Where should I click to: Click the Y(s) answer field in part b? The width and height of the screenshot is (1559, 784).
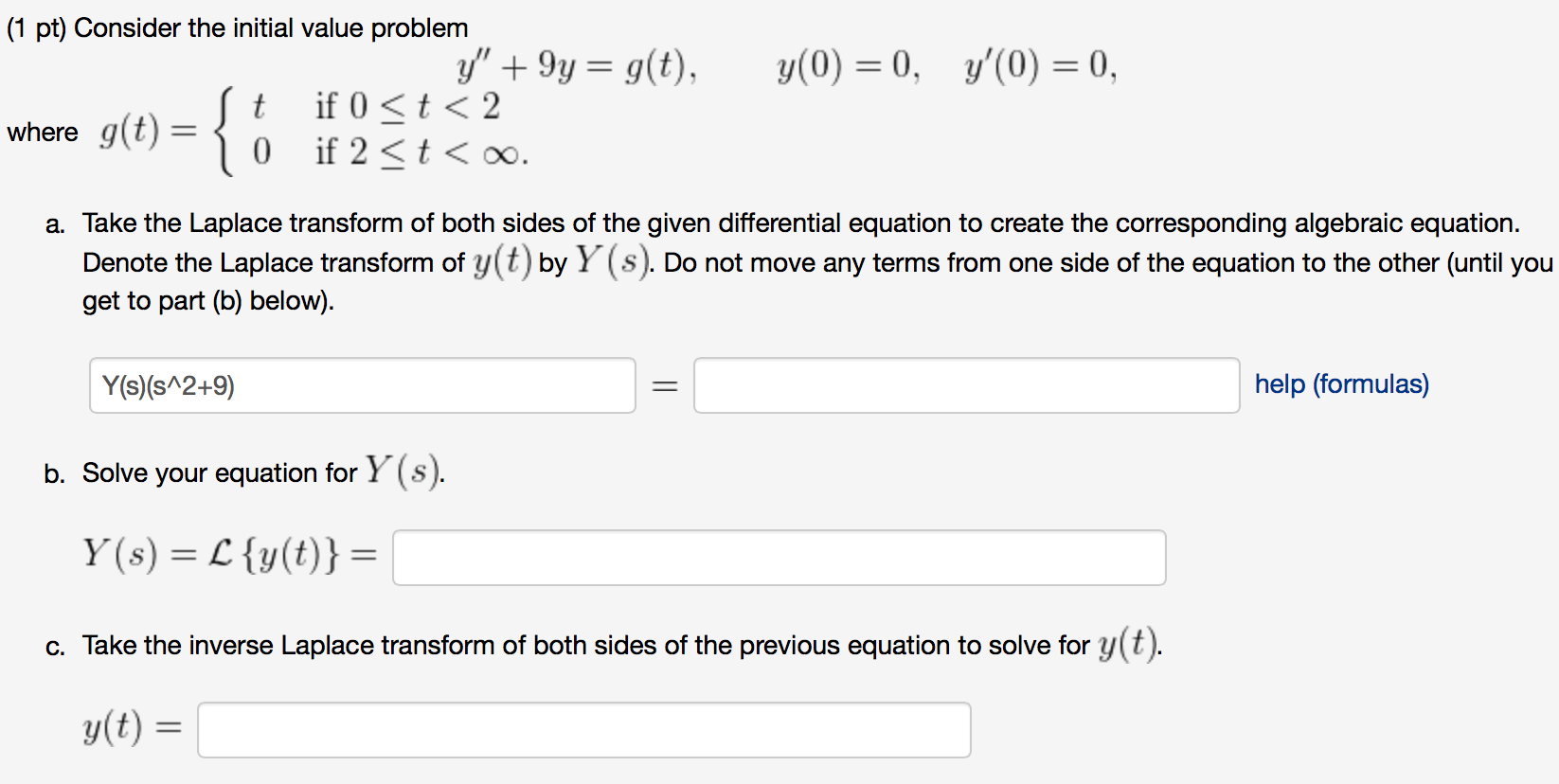tap(777, 558)
